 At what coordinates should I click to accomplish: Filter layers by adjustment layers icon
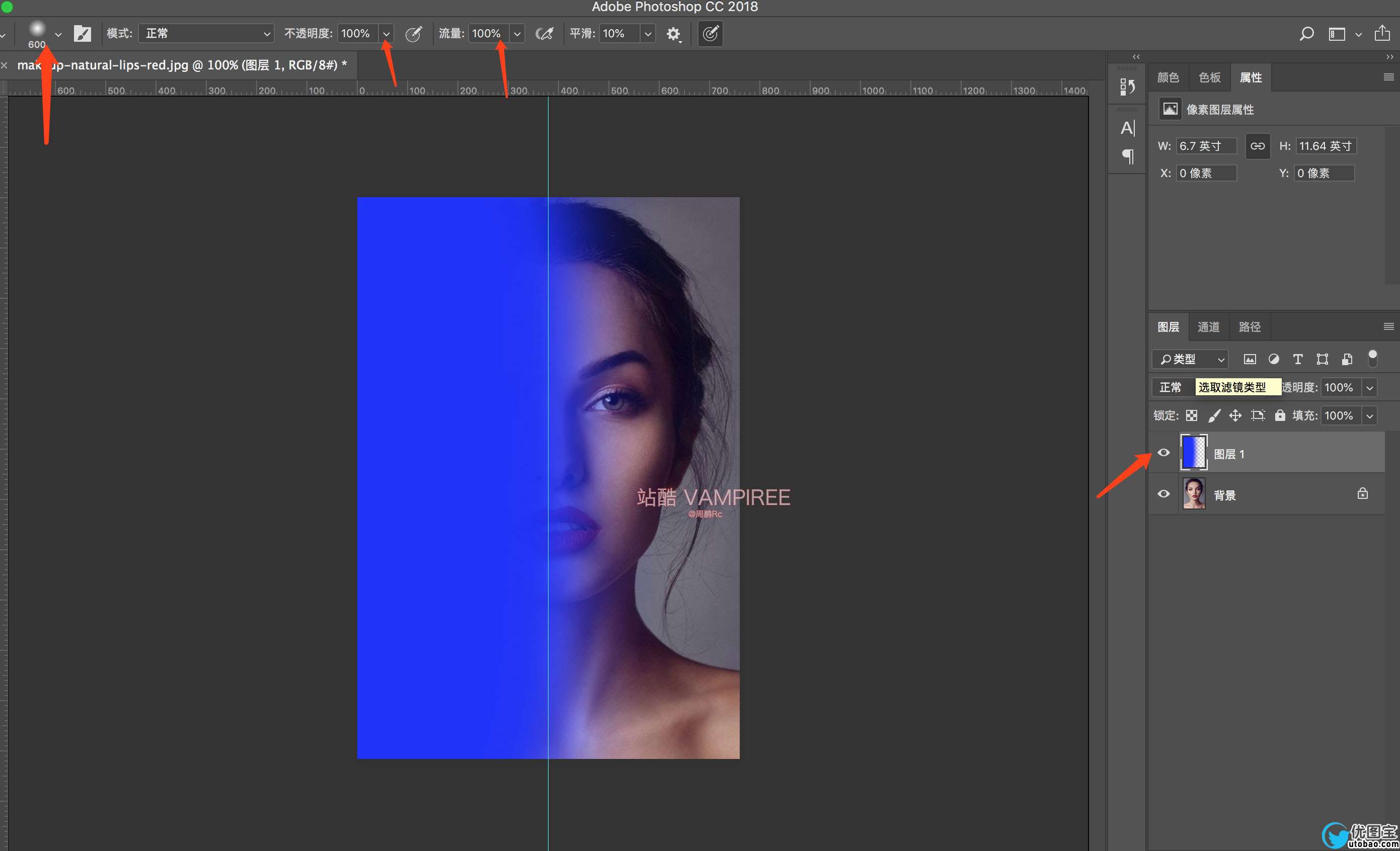pos(1274,360)
